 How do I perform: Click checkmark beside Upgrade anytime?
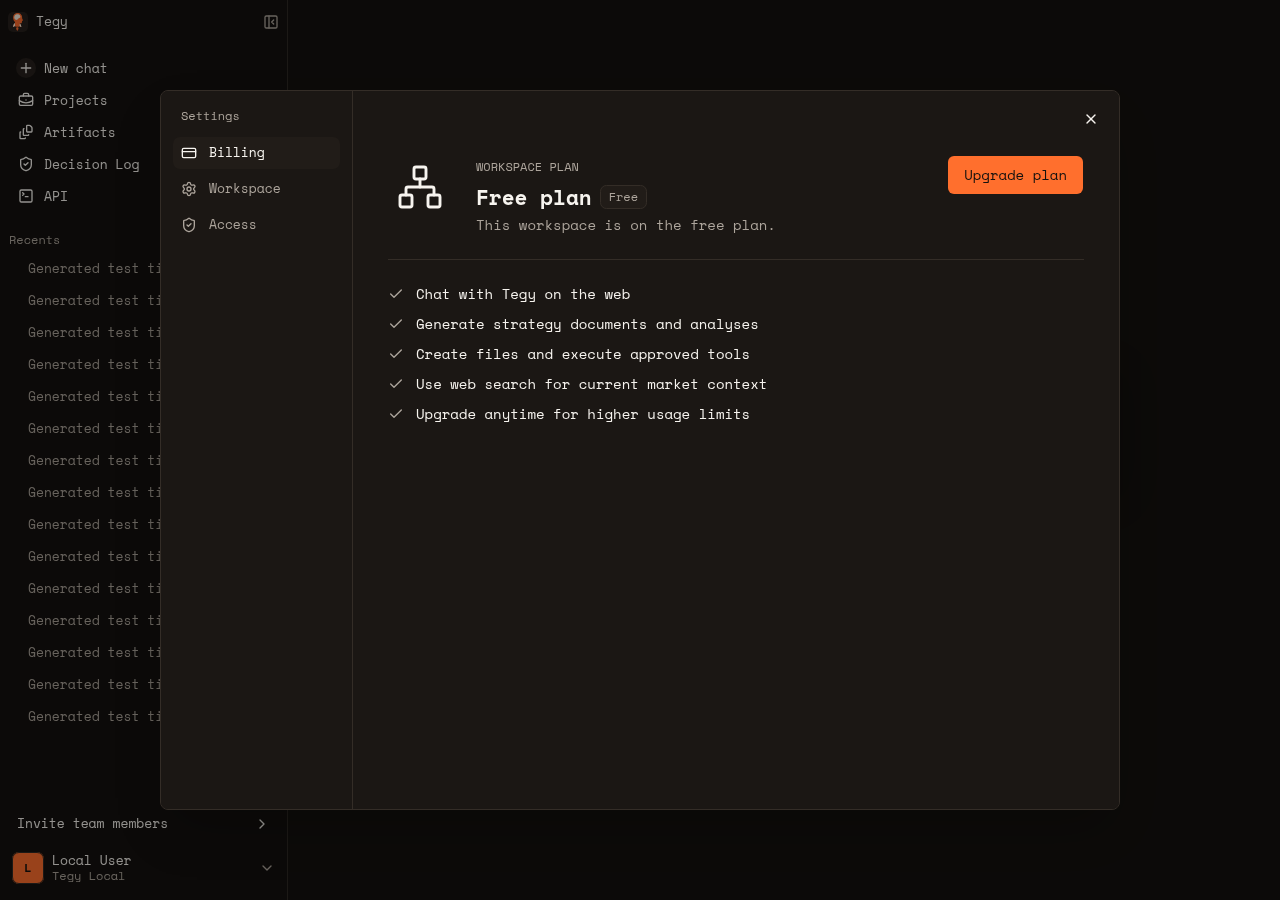point(396,414)
